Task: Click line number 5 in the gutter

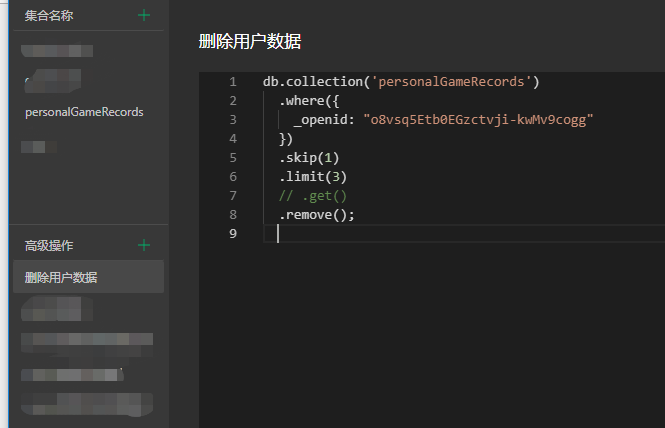Action: point(232,157)
